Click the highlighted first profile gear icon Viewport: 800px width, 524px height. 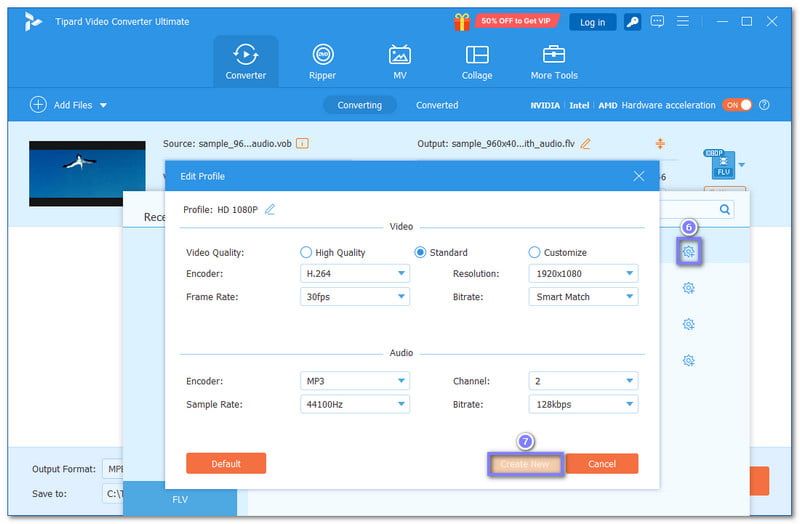pyautogui.click(x=689, y=252)
